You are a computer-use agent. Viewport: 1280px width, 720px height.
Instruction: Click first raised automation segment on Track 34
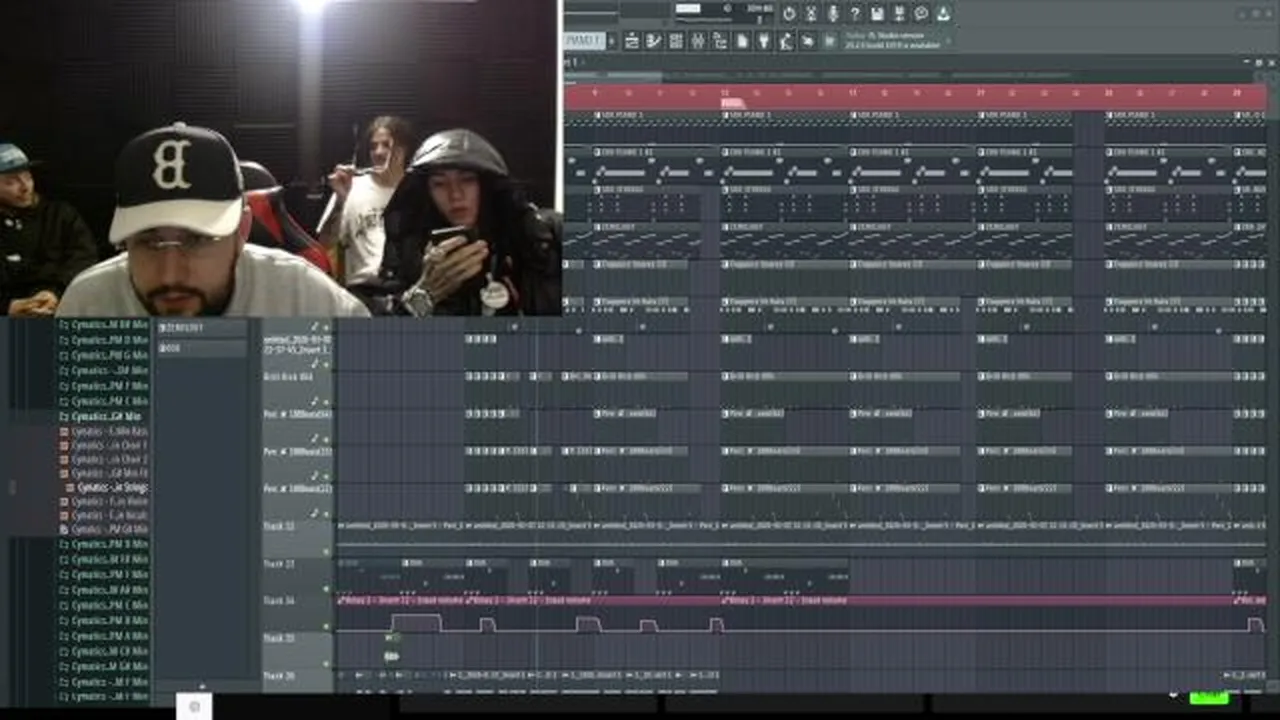(415, 623)
